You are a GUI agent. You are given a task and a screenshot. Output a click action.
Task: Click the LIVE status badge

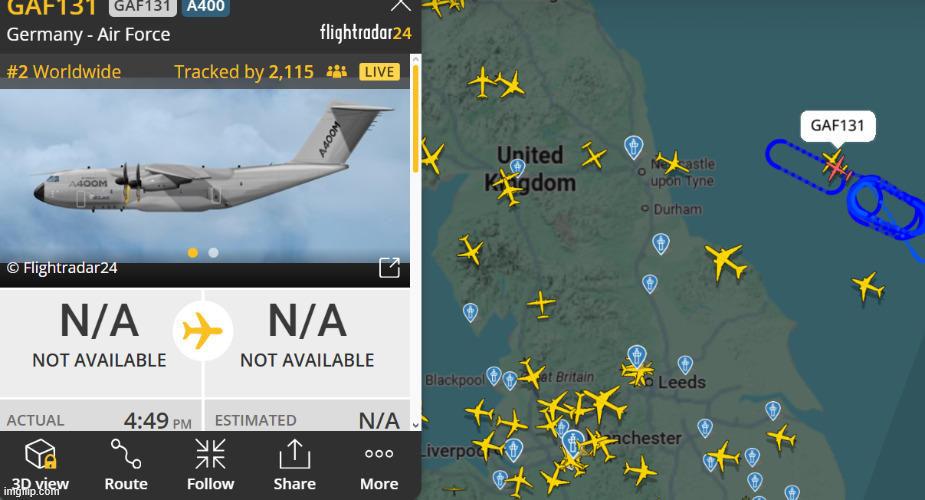point(379,72)
